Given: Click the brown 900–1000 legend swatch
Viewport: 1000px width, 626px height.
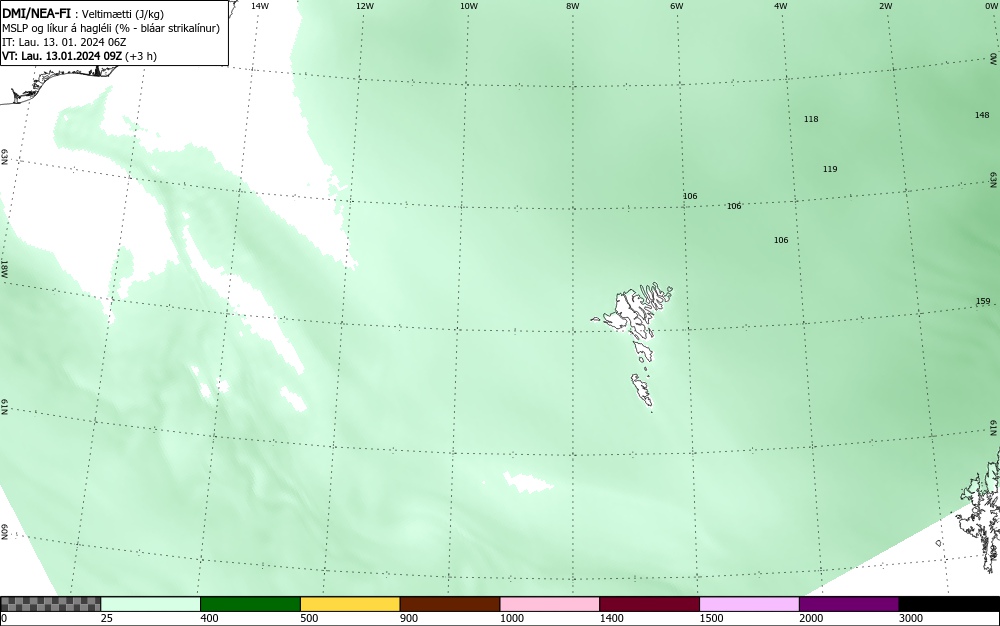Looking at the screenshot, I should pyautogui.click(x=450, y=604).
